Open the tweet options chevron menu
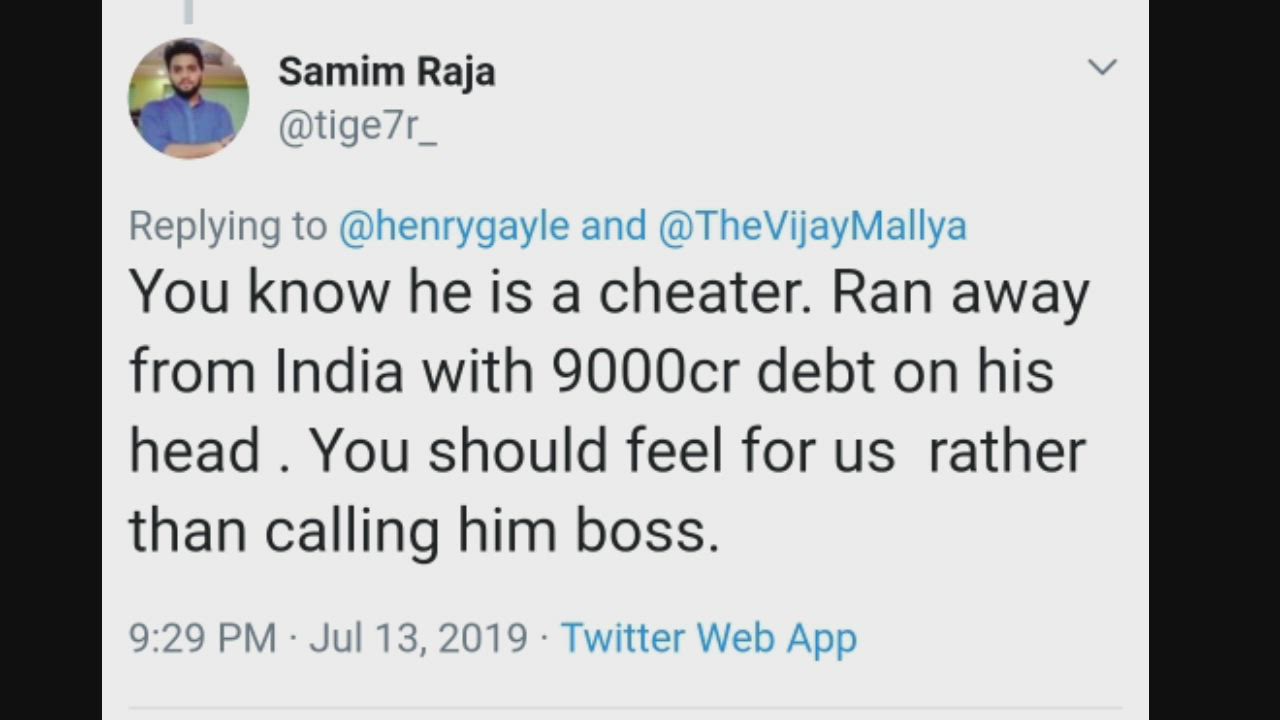The image size is (1280, 720). point(1101,67)
